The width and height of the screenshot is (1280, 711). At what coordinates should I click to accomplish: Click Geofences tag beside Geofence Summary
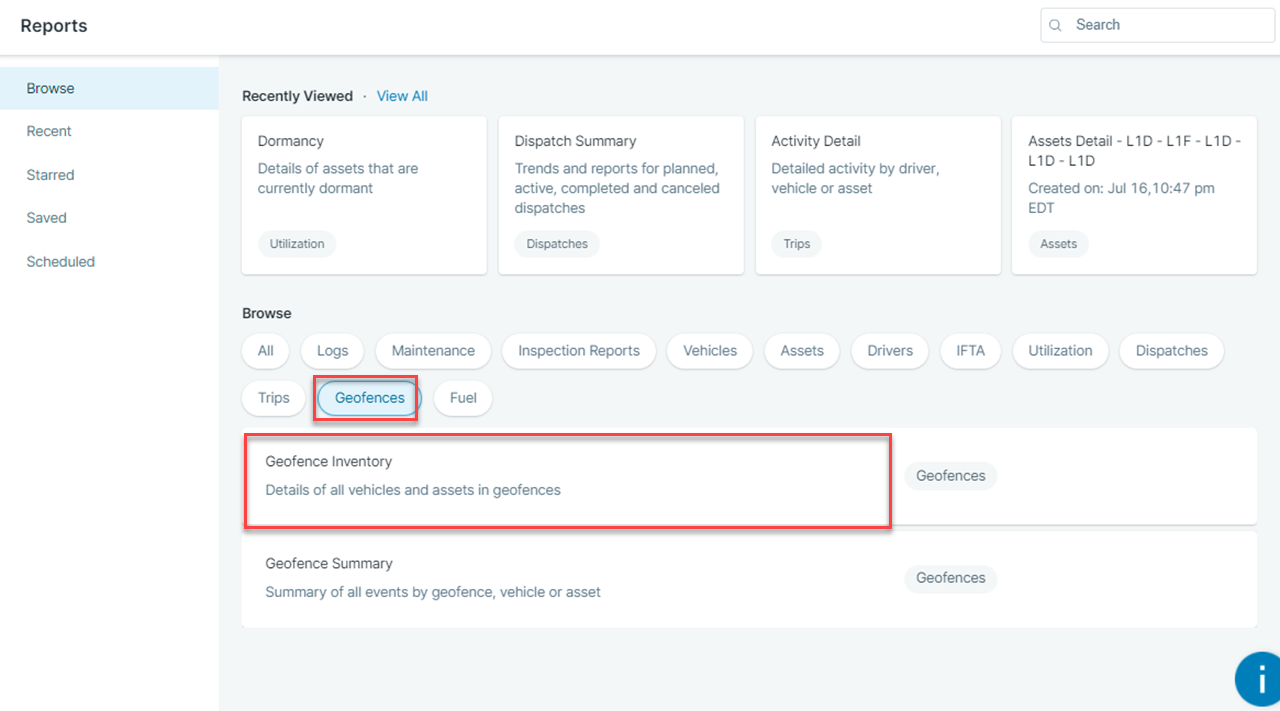(x=950, y=578)
